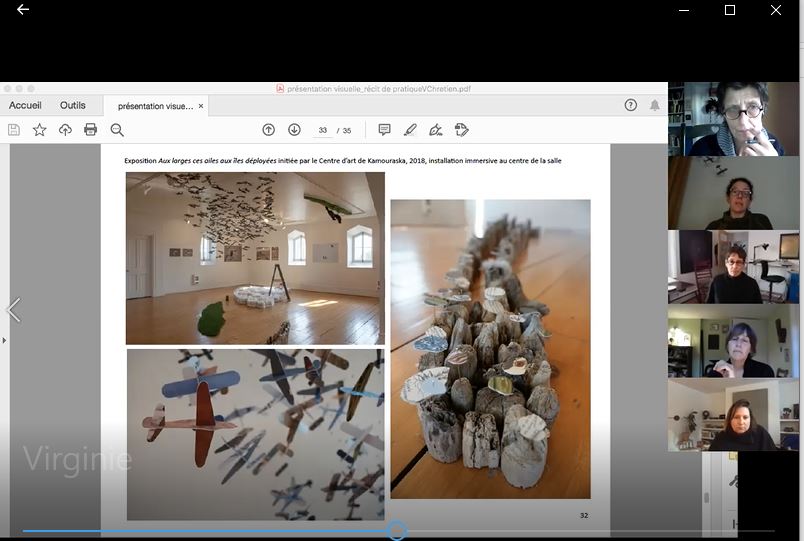Select the highlighter pen tool
Image resolution: width=804 pixels, height=541 pixels.
[x=410, y=130]
